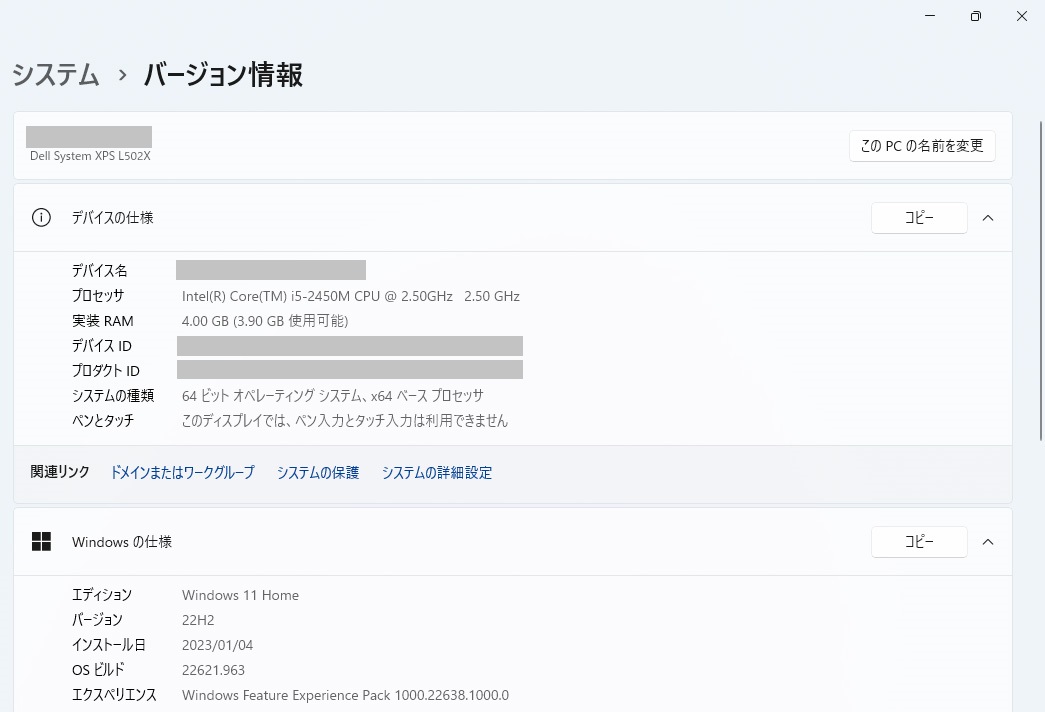Click the vertical scrollbar thumb
This screenshot has width=1045, height=712.
(1040, 280)
